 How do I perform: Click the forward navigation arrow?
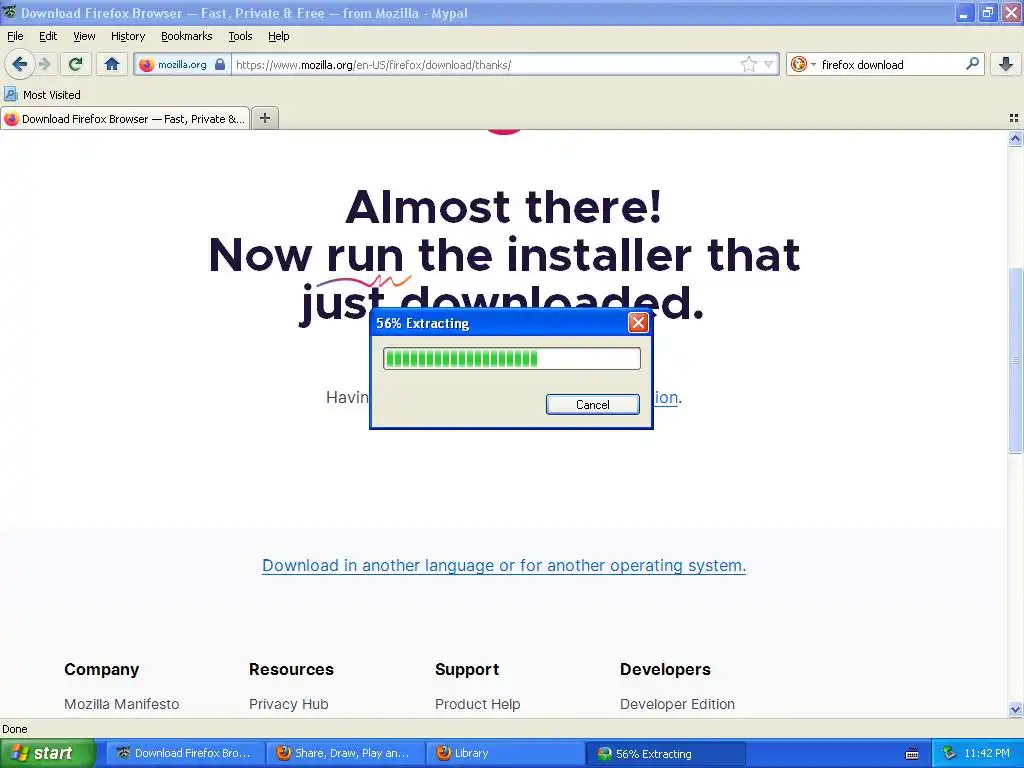[44, 64]
